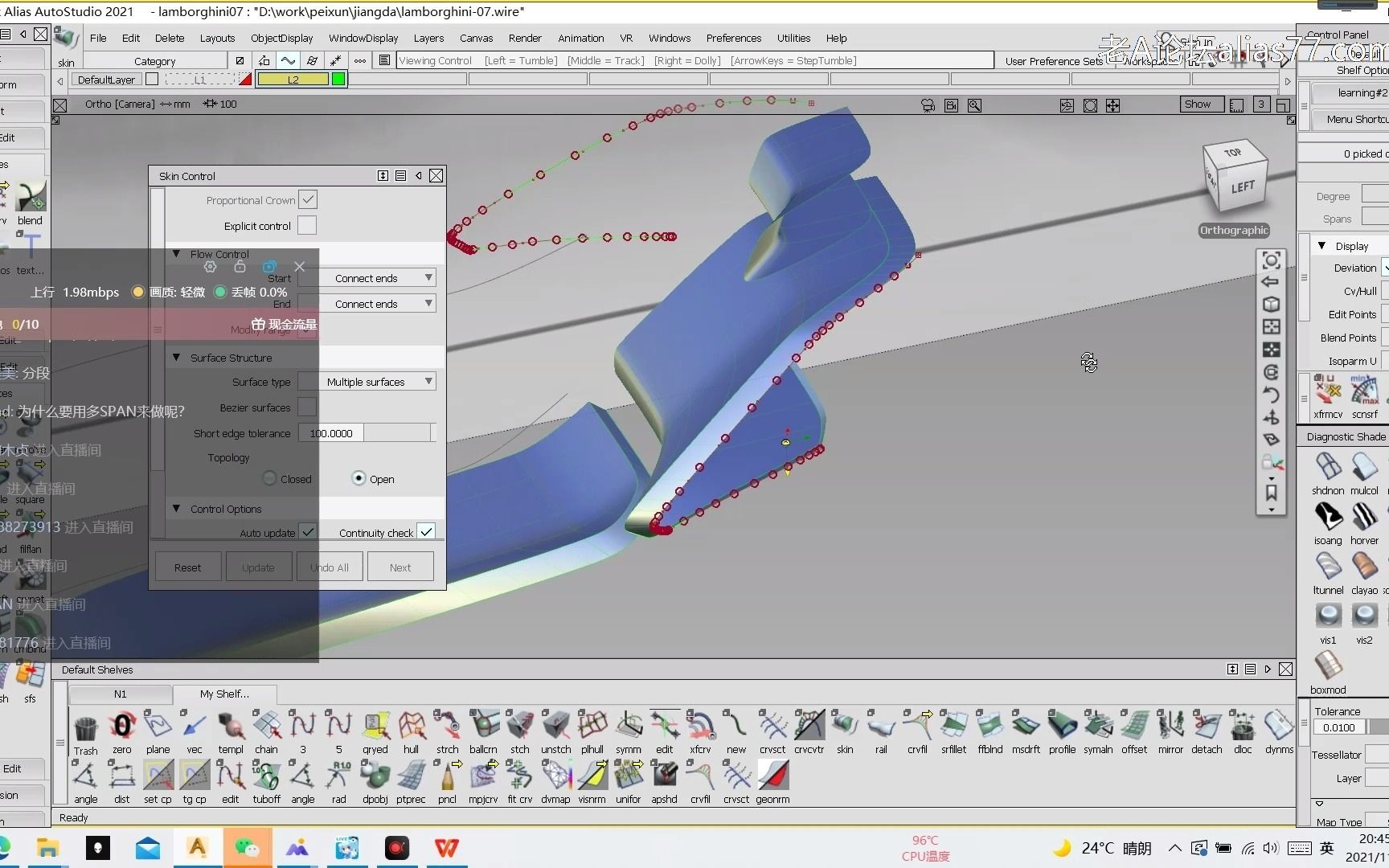Image resolution: width=1389 pixels, height=868 pixels.
Task: Collapse Surface Structure section
Action: click(x=176, y=357)
